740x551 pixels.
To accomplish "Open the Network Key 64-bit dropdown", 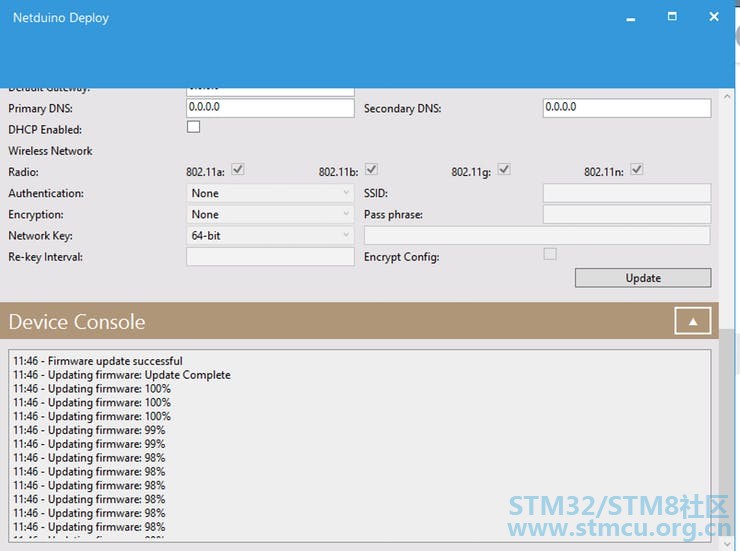I will point(270,235).
